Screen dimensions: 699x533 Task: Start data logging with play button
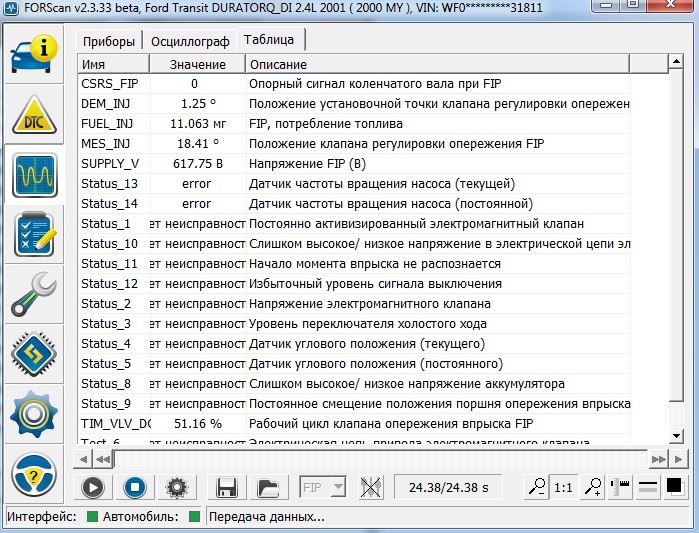click(93, 487)
